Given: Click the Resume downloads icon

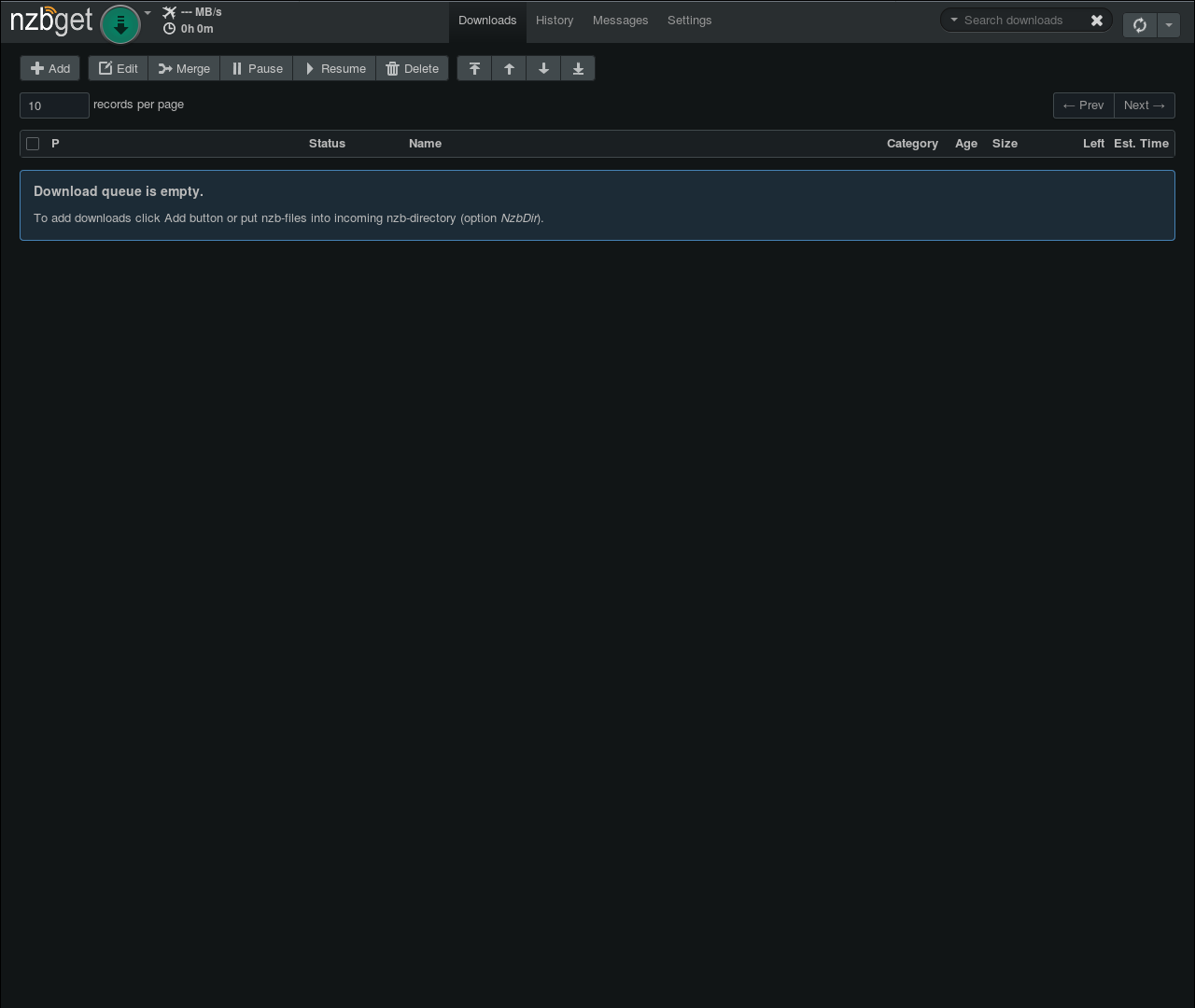Looking at the screenshot, I should point(333,68).
